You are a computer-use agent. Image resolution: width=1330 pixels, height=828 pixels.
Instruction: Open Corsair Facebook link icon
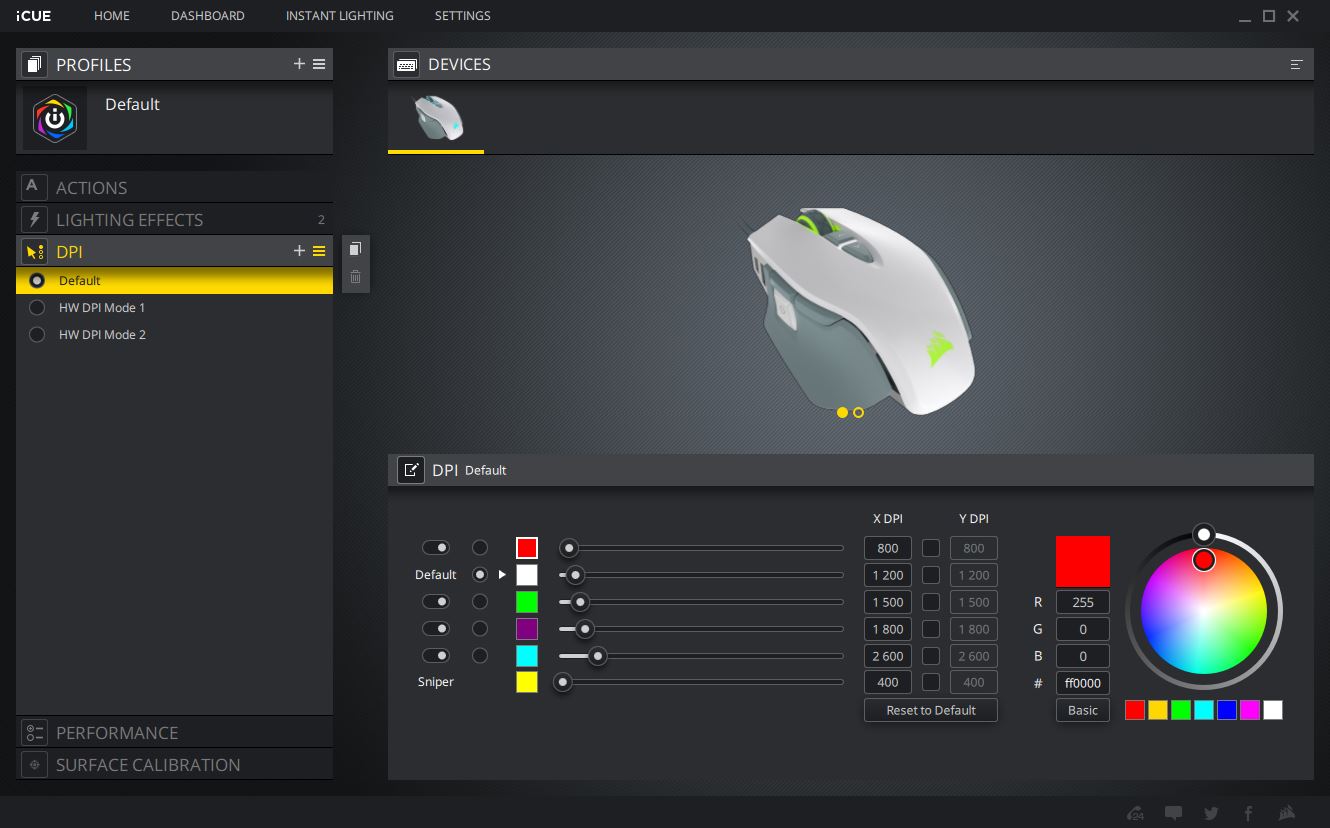(x=1248, y=813)
